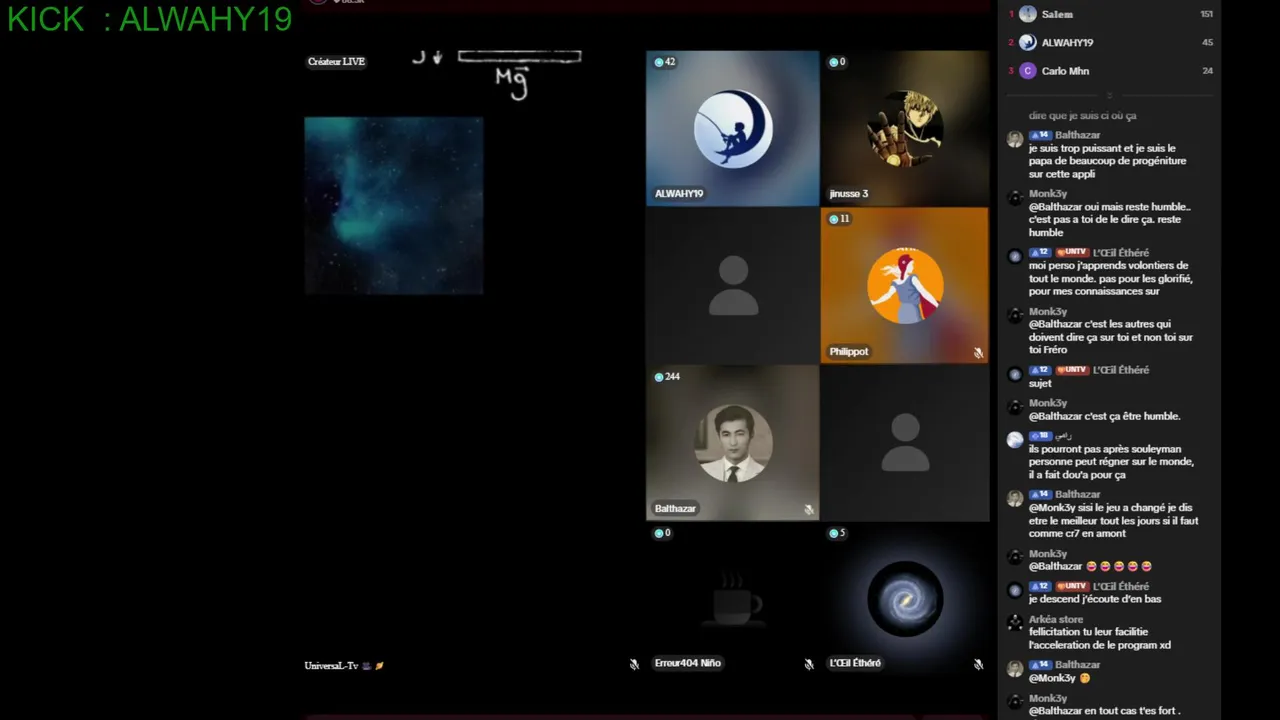The height and width of the screenshot is (720, 1280).
Task: Click UNTV badge above 'je descend j'écoute'
Action: point(1072,586)
